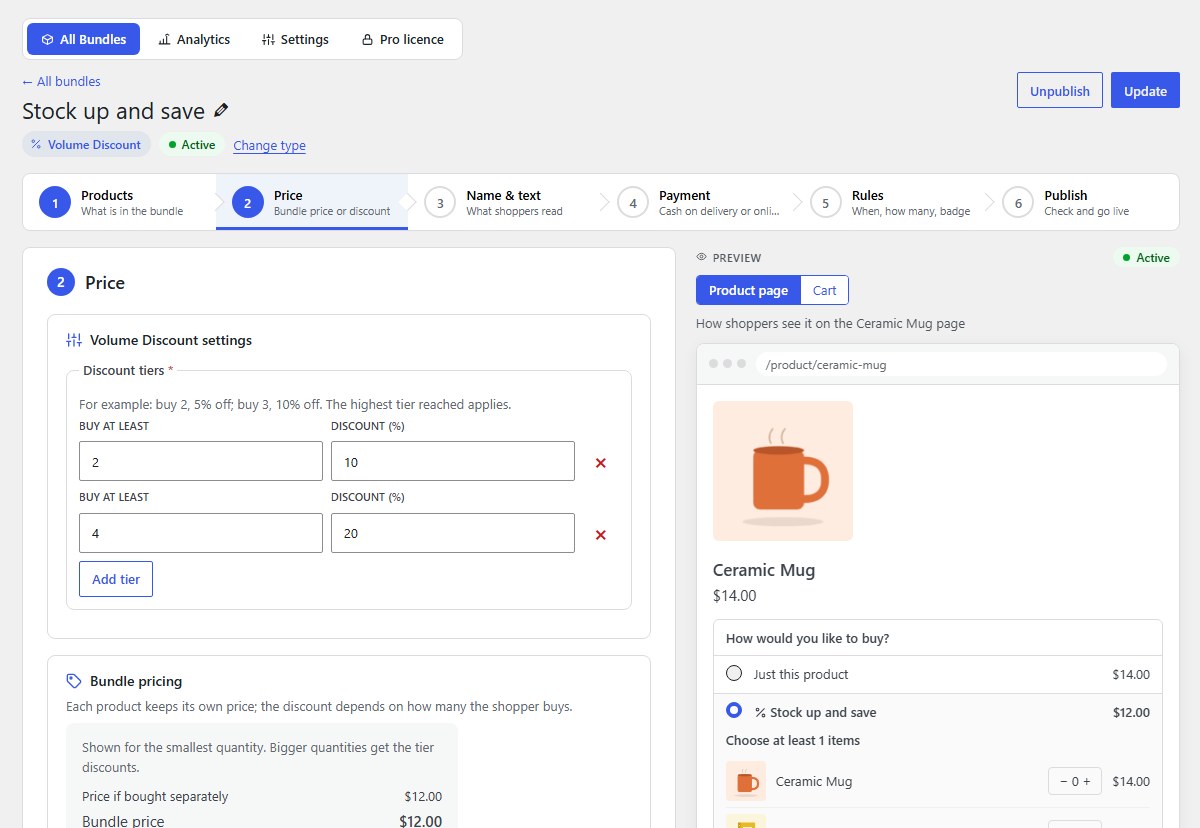This screenshot has width=1200, height=828.
Task: Select the 'Just this product' radio option
Action: click(734, 674)
